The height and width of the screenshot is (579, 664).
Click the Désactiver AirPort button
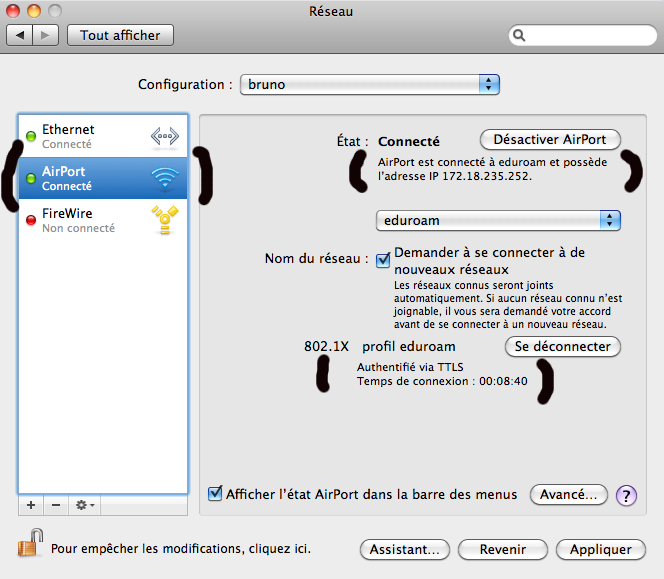pos(550,139)
